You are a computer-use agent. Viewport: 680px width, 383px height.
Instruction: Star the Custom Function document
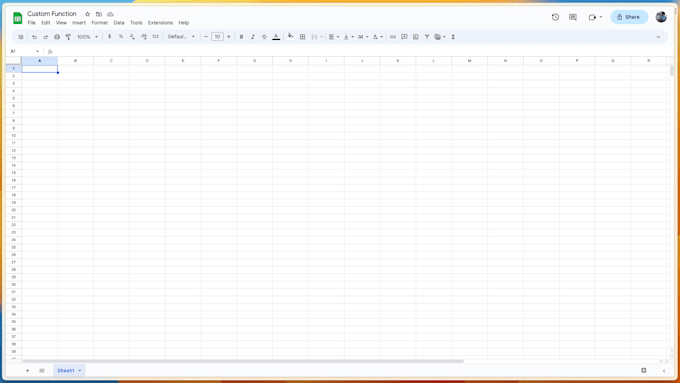click(87, 14)
